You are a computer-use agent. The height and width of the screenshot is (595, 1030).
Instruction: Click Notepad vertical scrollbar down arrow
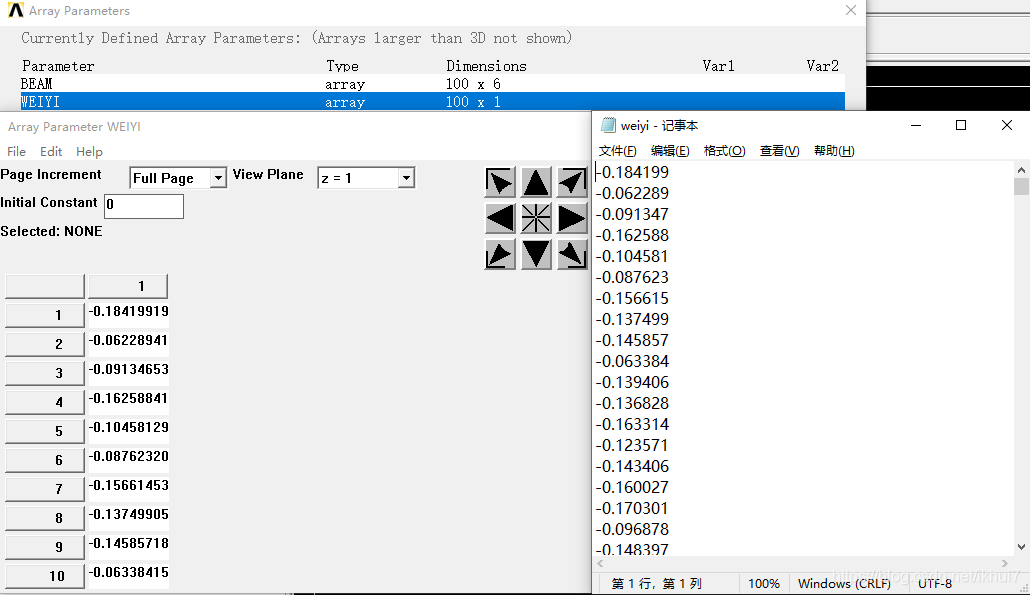point(1021,547)
